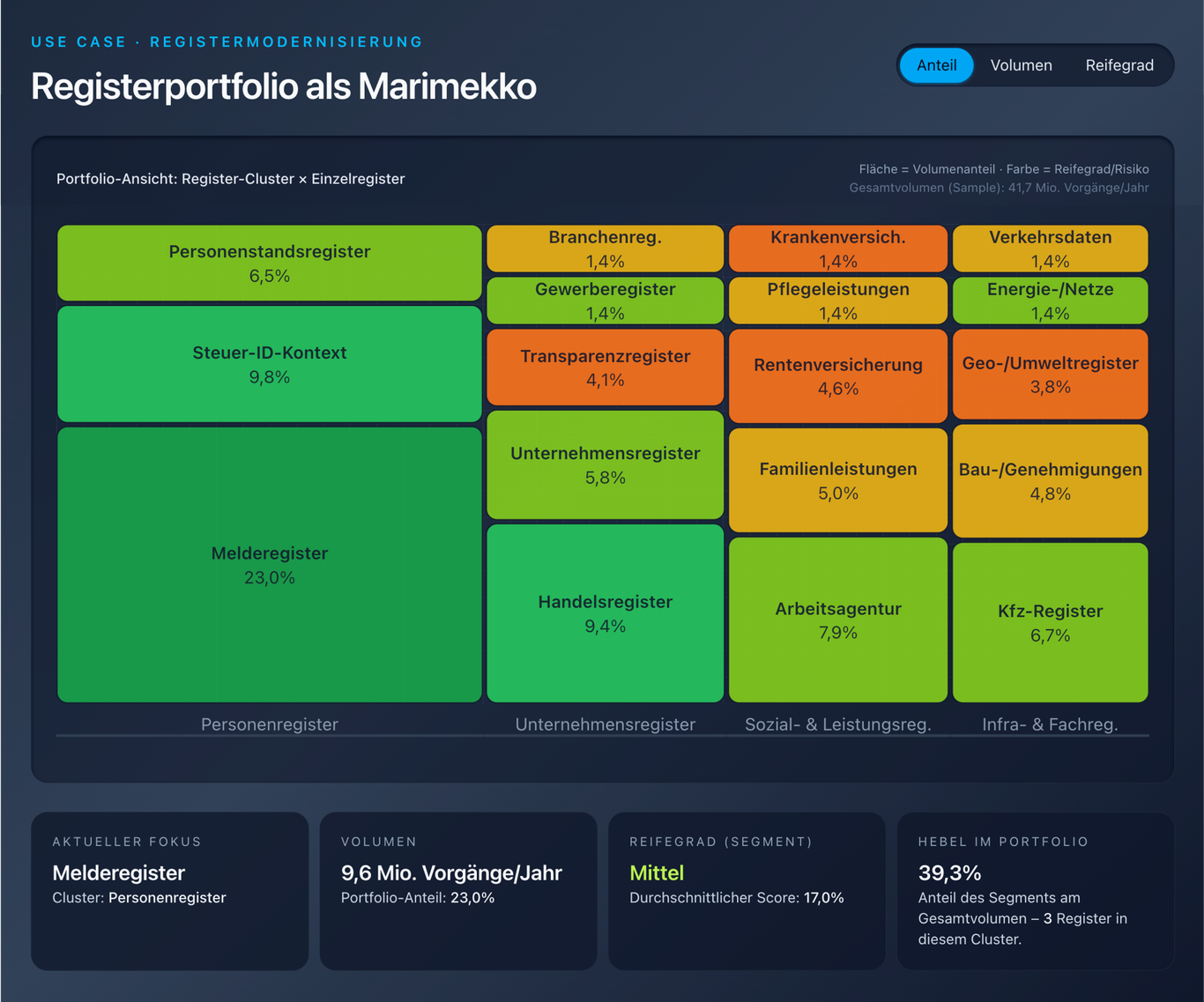Select the Geo-/Umweltregister segment
Image resolution: width=1204 pixels, height=1002 pixels.
point(1050,375)
